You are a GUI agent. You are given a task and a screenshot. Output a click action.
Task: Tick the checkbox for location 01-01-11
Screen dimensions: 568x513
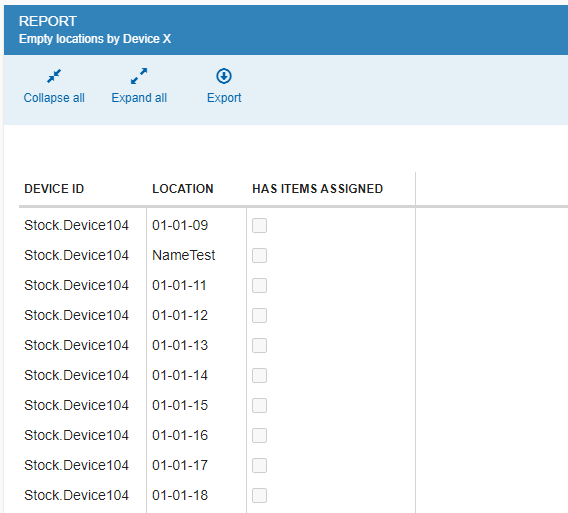coord(259,285)
